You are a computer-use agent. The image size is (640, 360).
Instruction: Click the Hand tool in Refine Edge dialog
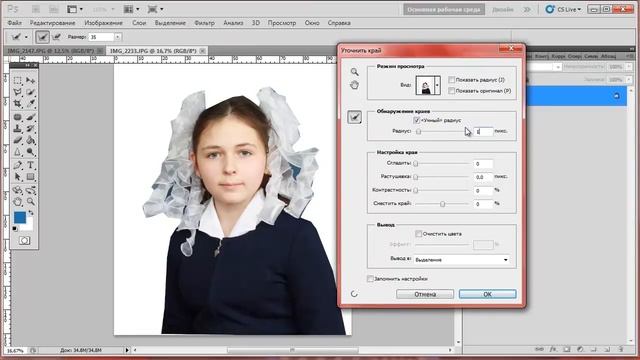[x=354, y=85]
